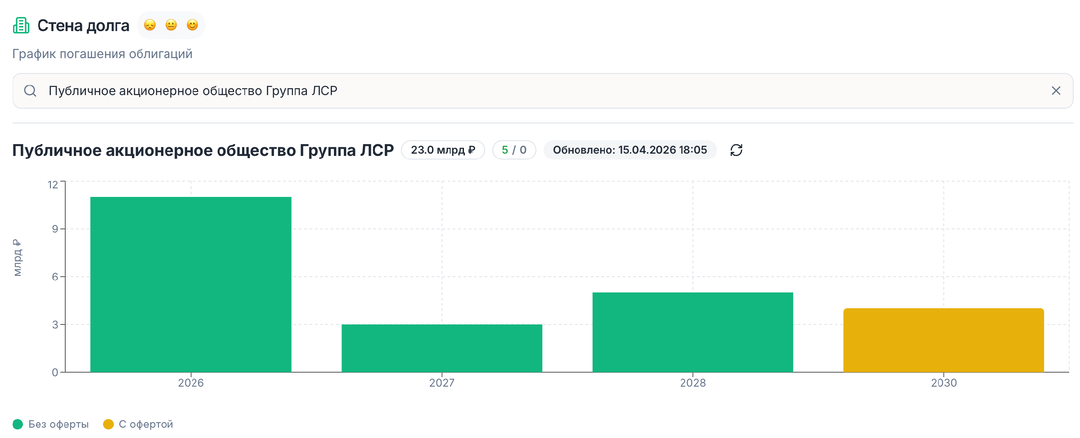
Task: Click the green 2026 bar
Action: point(191,284)
